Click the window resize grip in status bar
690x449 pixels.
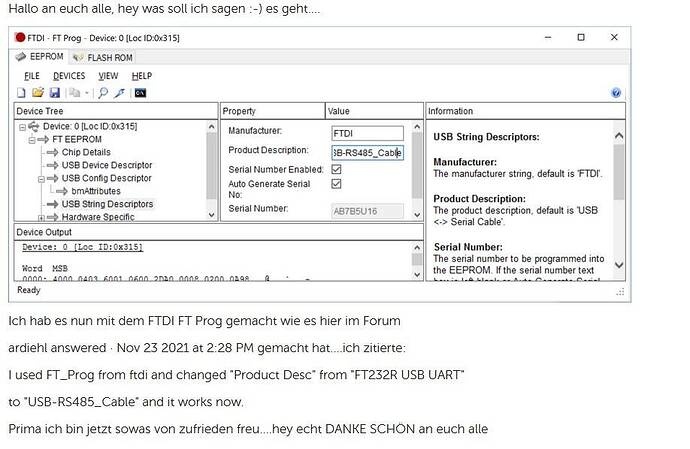(620, 292)
